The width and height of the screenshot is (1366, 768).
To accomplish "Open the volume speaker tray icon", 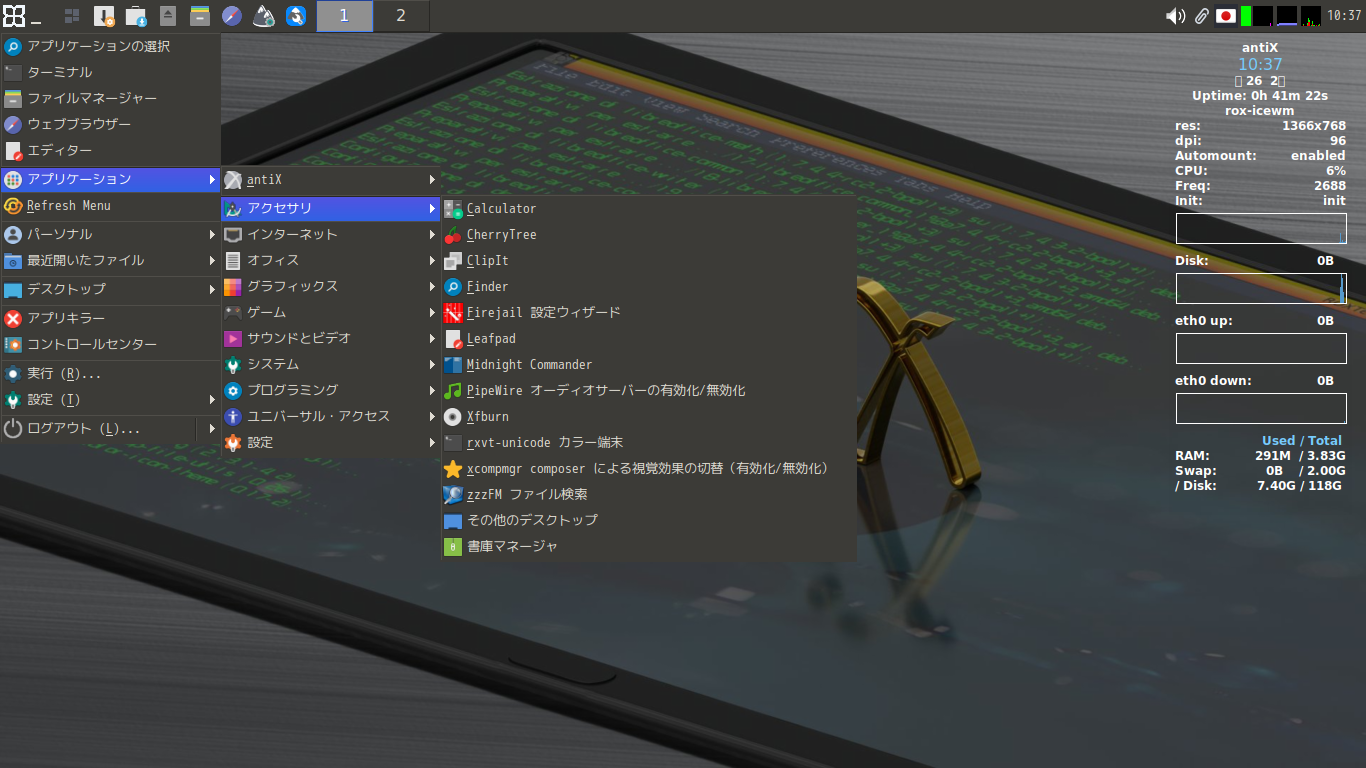I will (1176, 16).
